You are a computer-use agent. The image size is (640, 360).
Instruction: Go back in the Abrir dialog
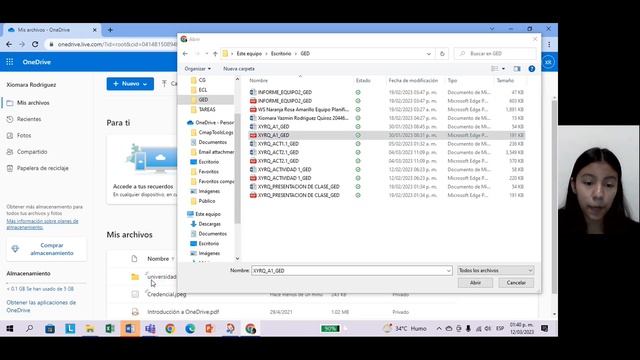click(185, 53)
